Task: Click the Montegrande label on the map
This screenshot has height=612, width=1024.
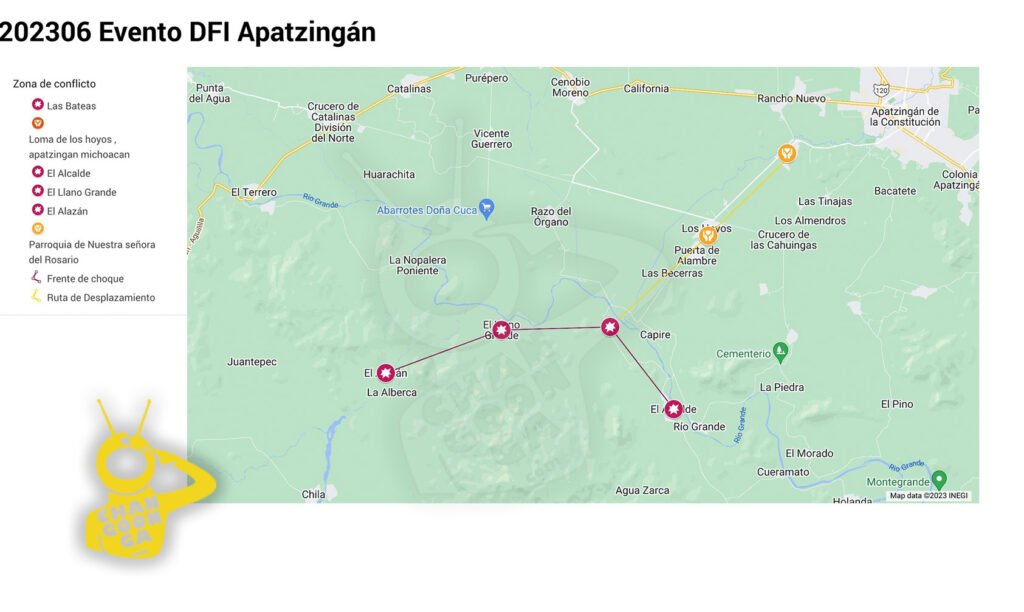Action: [898, 482]
